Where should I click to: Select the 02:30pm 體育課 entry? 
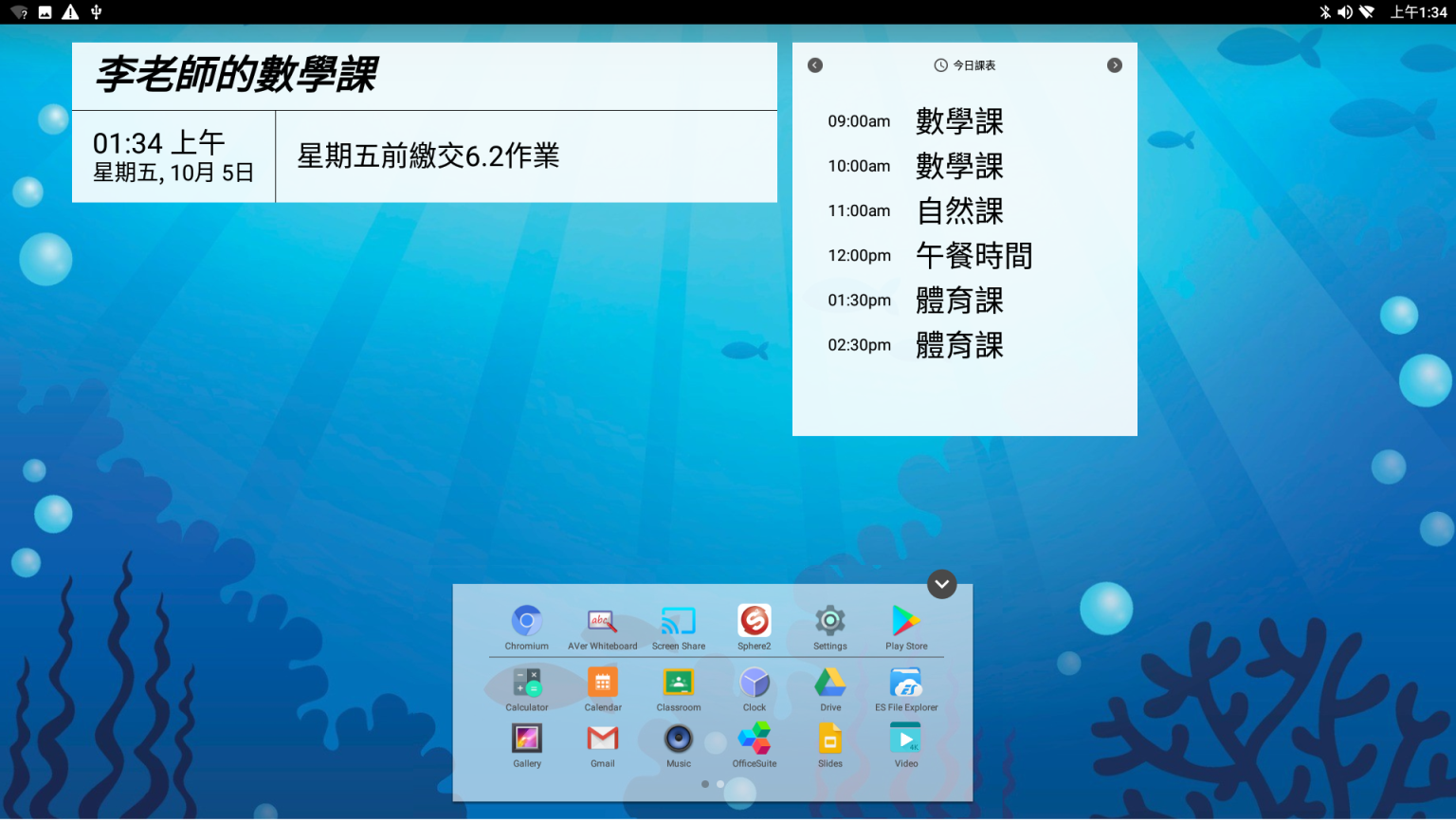pyautogui.click(x=916, y=345)
